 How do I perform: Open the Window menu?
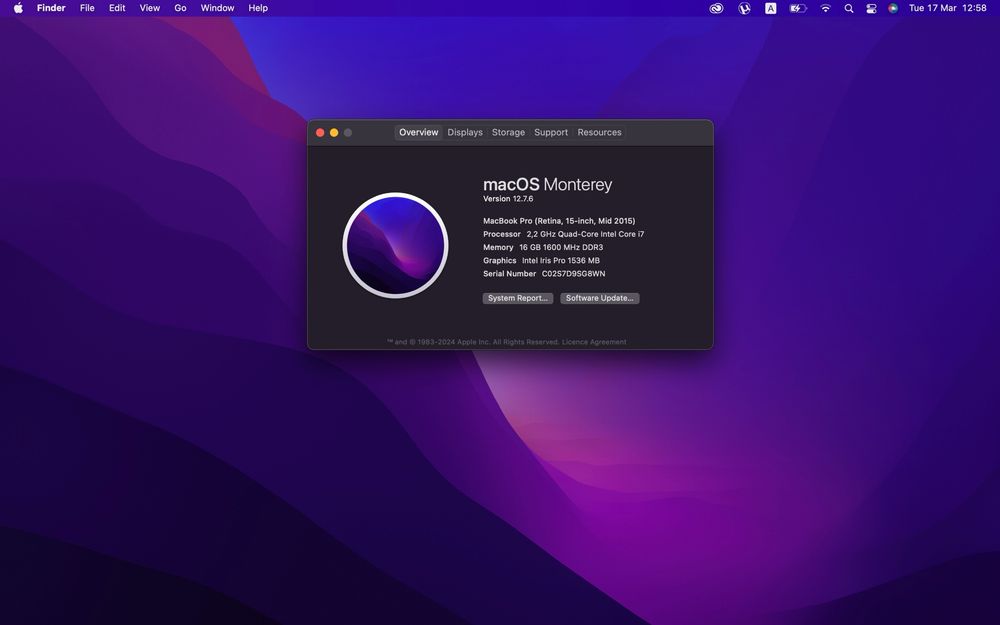(x=217, y=8)
